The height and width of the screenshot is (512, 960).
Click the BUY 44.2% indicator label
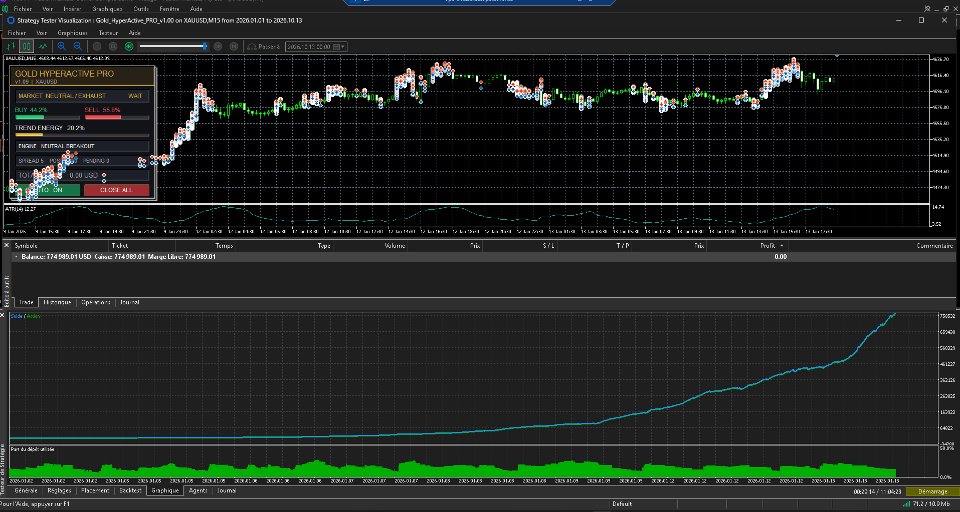coord(29,110)
